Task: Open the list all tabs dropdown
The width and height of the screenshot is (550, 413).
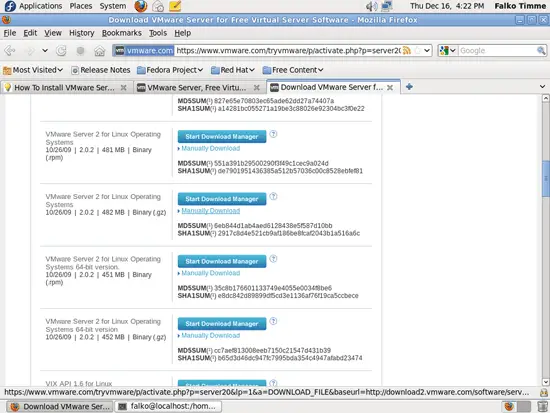Action: point(542,87)
